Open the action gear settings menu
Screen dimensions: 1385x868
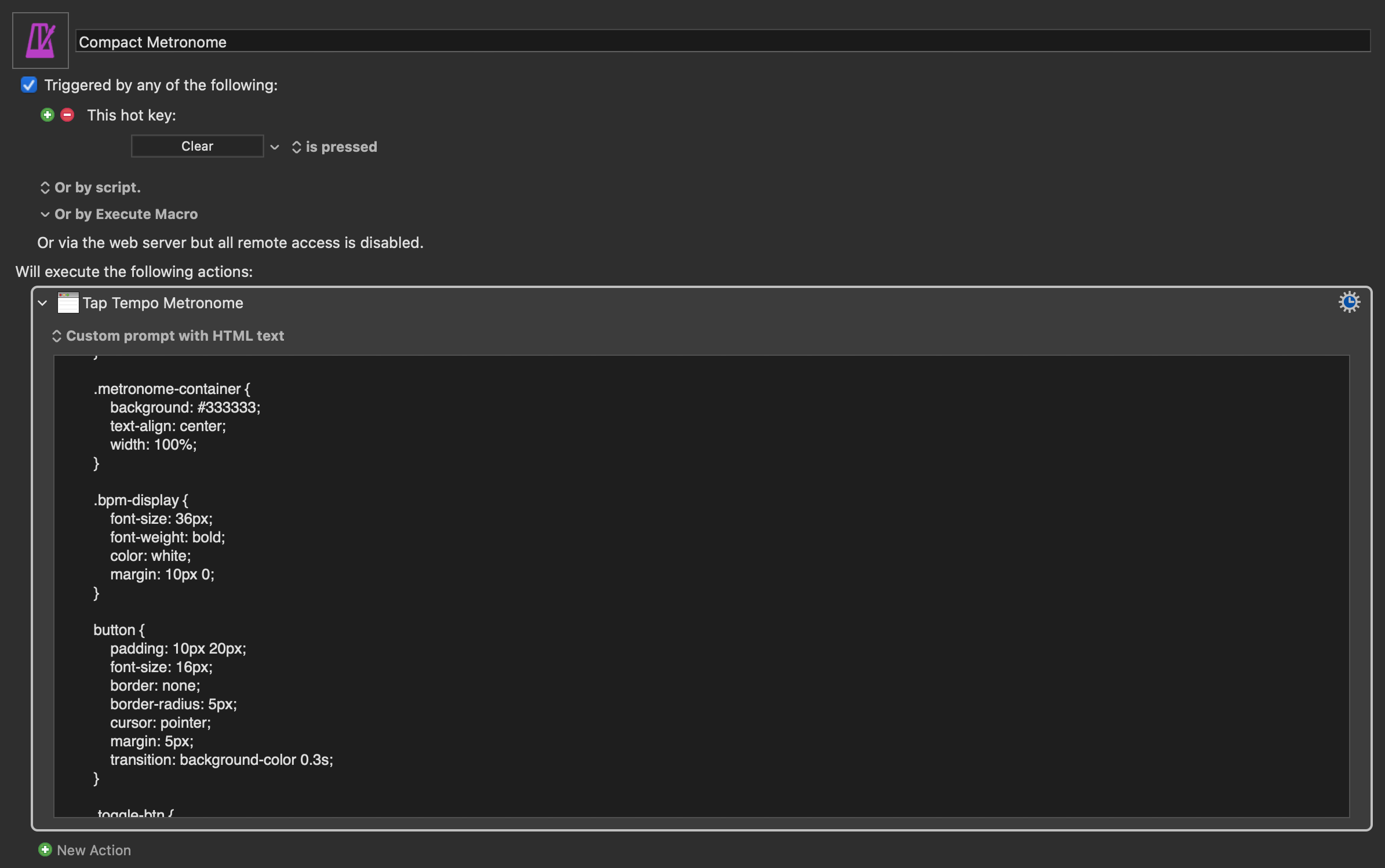coord(1348,302)
